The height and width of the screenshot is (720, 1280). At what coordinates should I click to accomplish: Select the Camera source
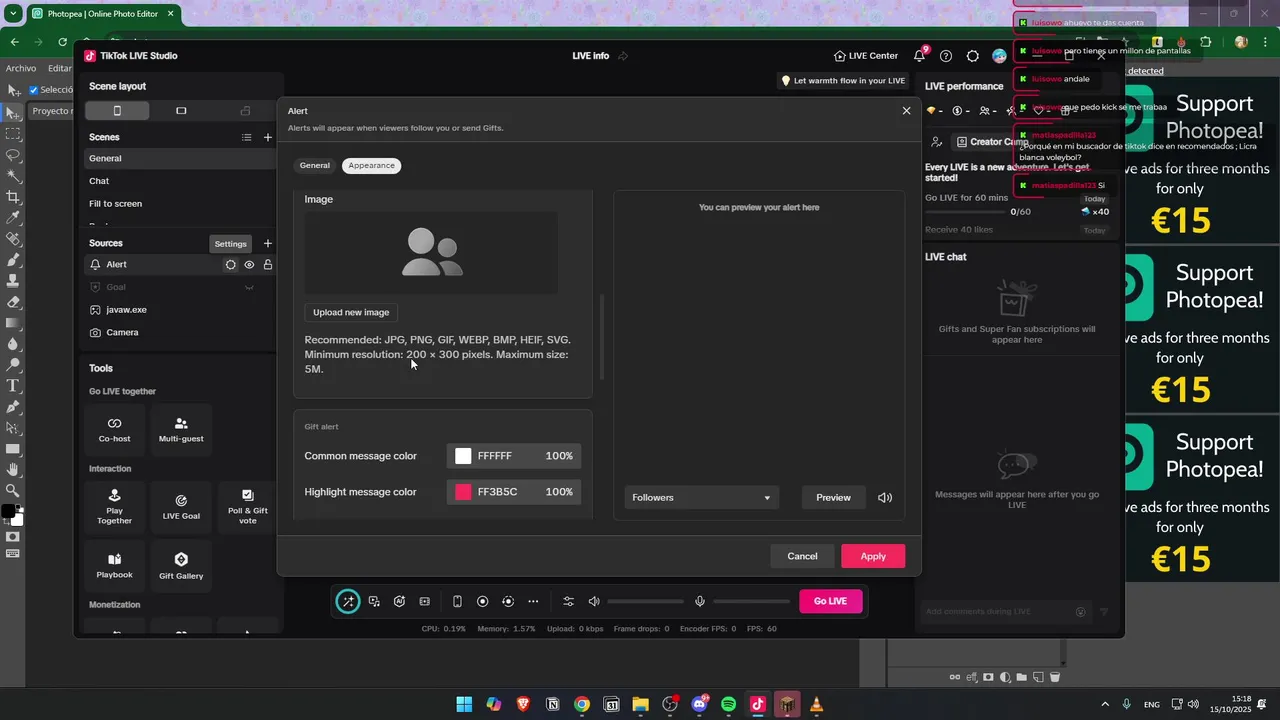(x=180, y=332)
